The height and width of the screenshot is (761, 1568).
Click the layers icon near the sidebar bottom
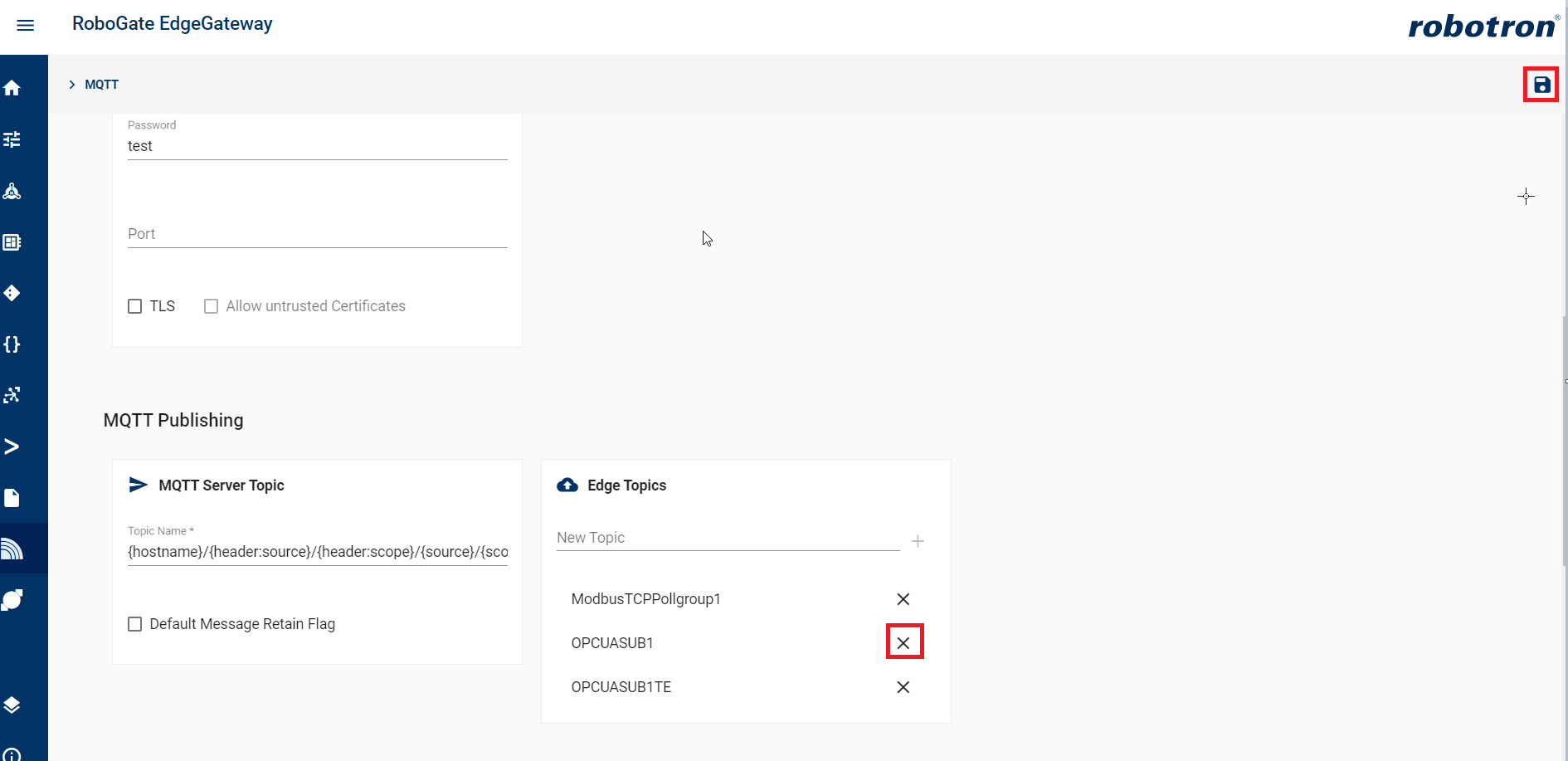click(x=12, y=705)
